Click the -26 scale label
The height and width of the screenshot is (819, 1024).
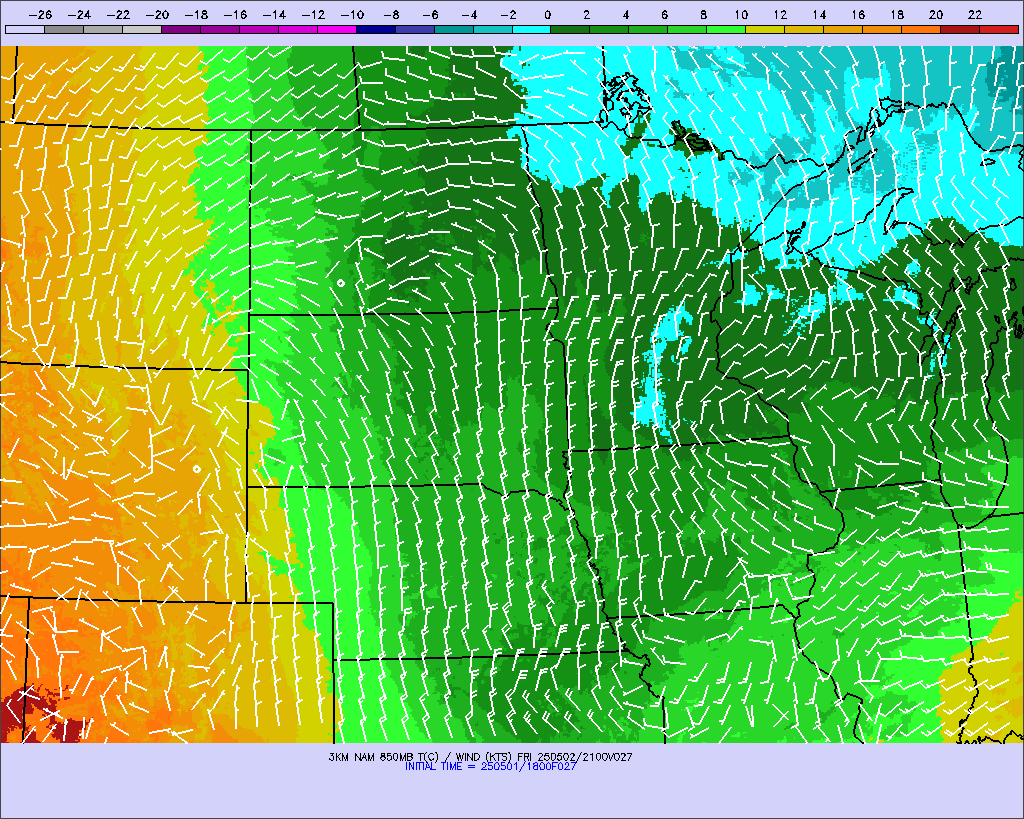tap(40, 14)
